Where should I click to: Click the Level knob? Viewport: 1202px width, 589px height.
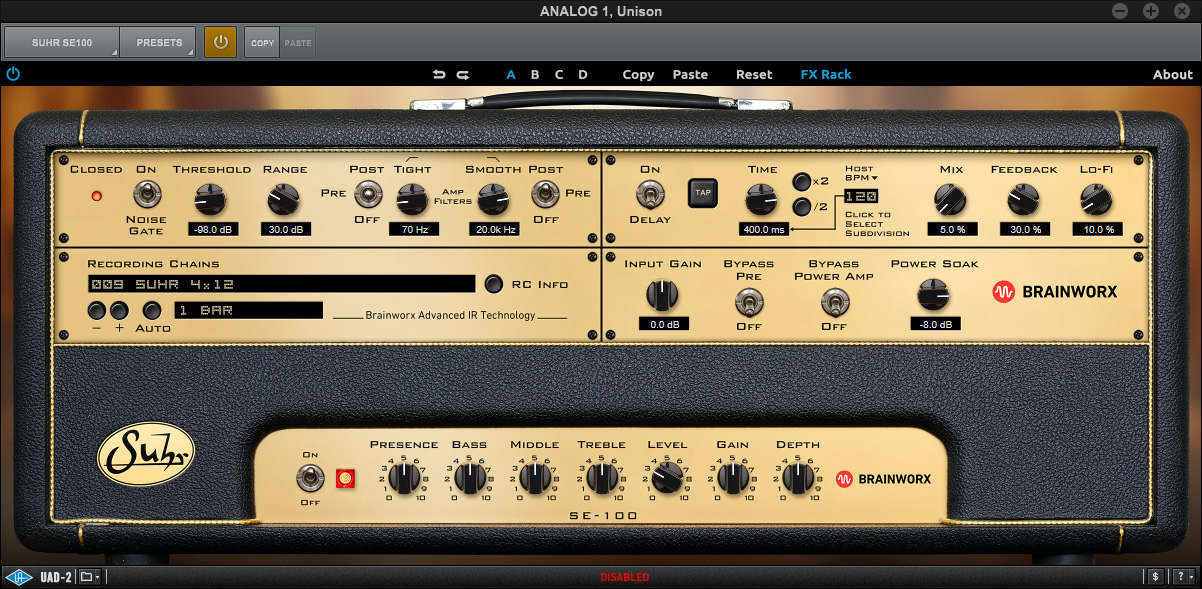[667, 479]
